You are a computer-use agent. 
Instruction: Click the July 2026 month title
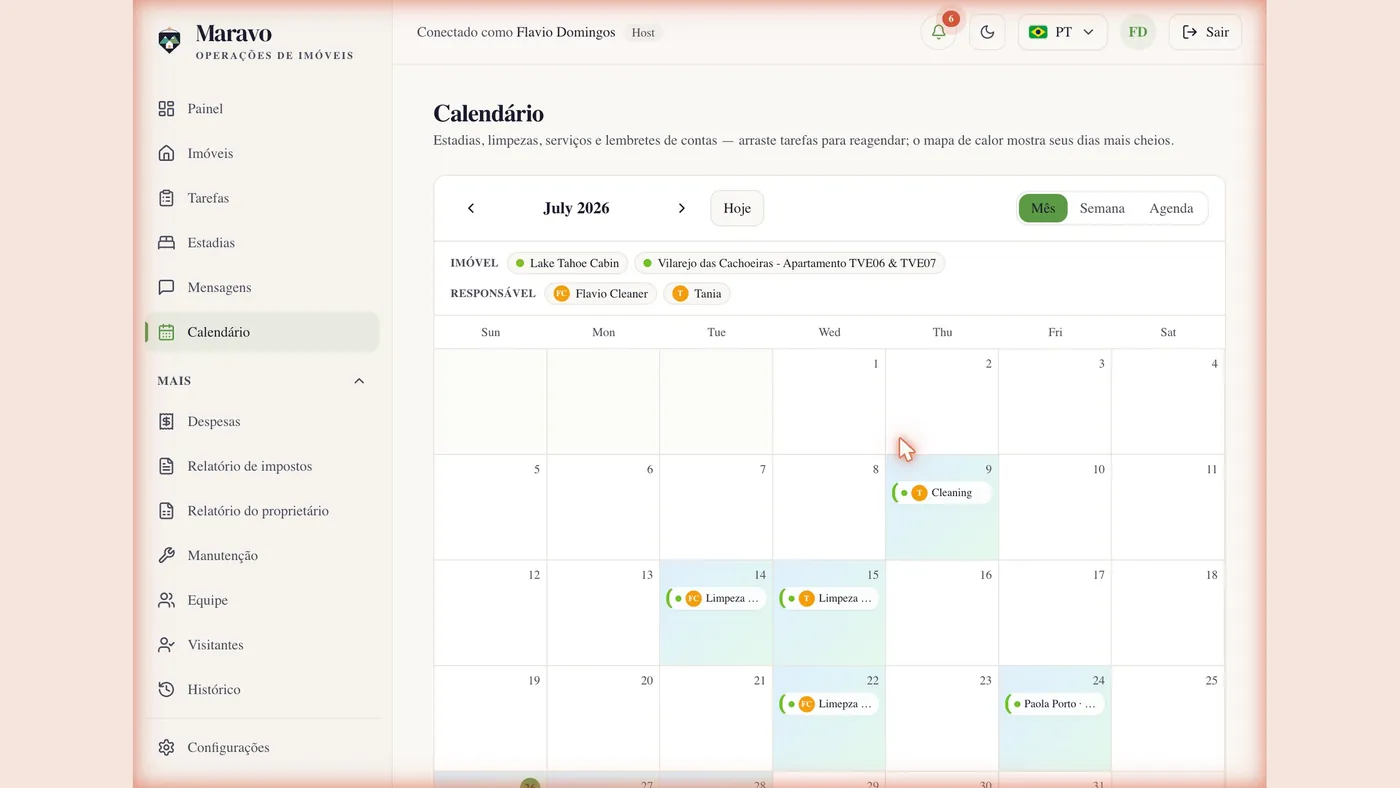[576, 208]
